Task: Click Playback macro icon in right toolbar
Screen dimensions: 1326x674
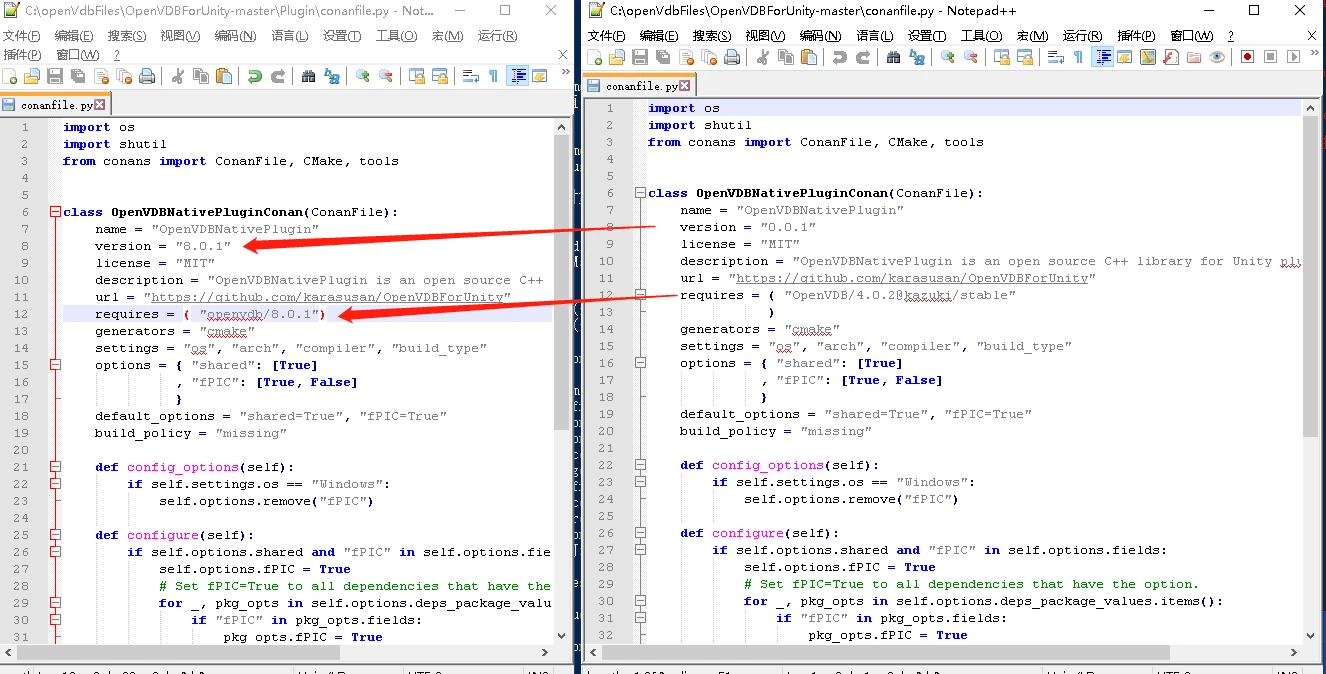Action: 1293,57
